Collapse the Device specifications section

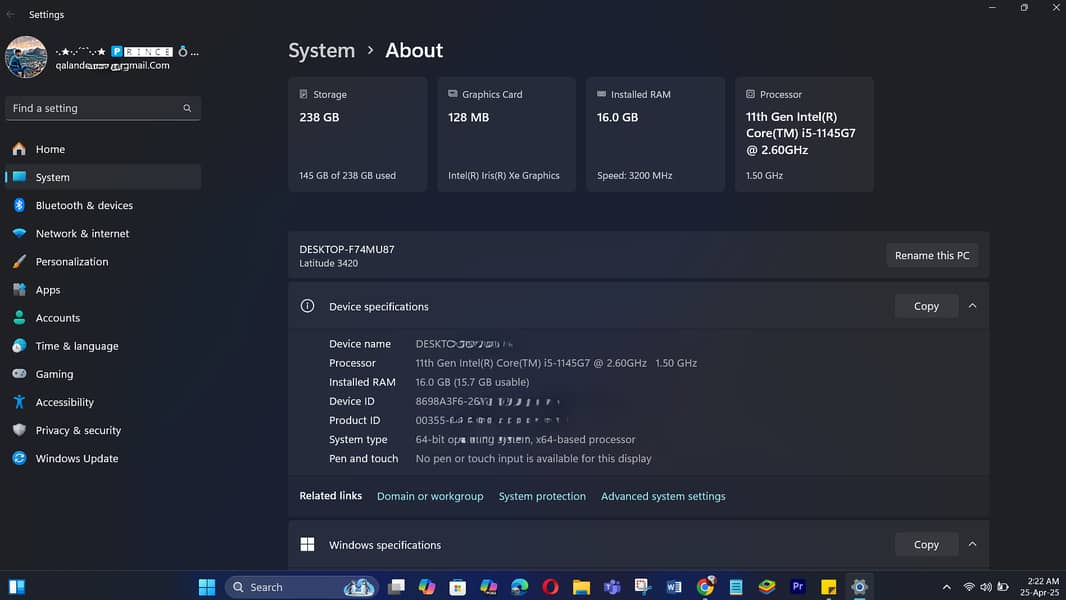pyautogui.click(x=972, y=306)
